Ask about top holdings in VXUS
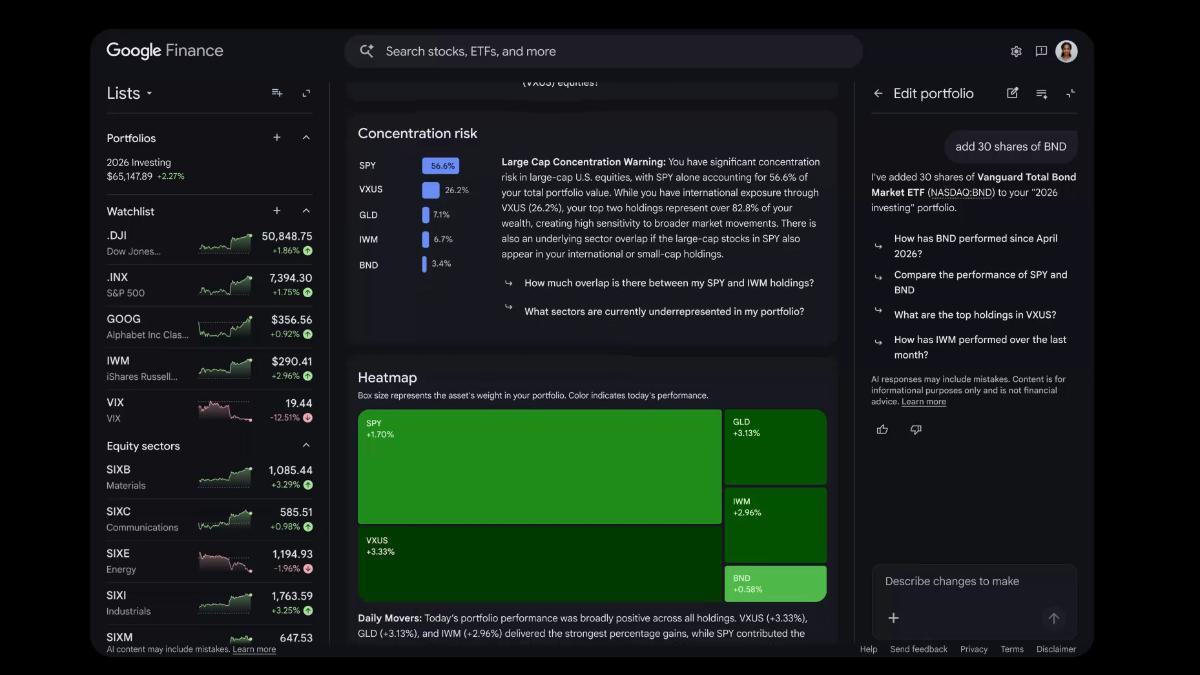Viewport: 1200px width, 675px height. point(975,315)
